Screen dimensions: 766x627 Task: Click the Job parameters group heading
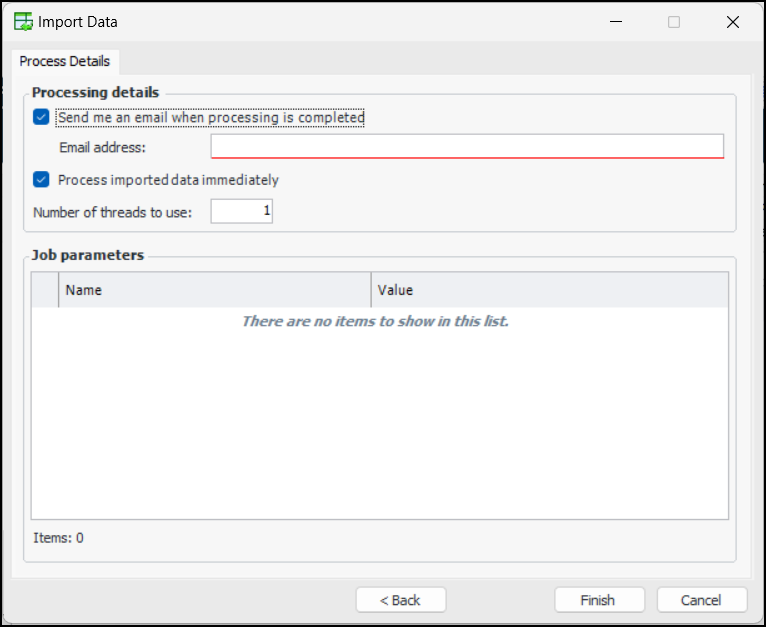coord(88,255)
